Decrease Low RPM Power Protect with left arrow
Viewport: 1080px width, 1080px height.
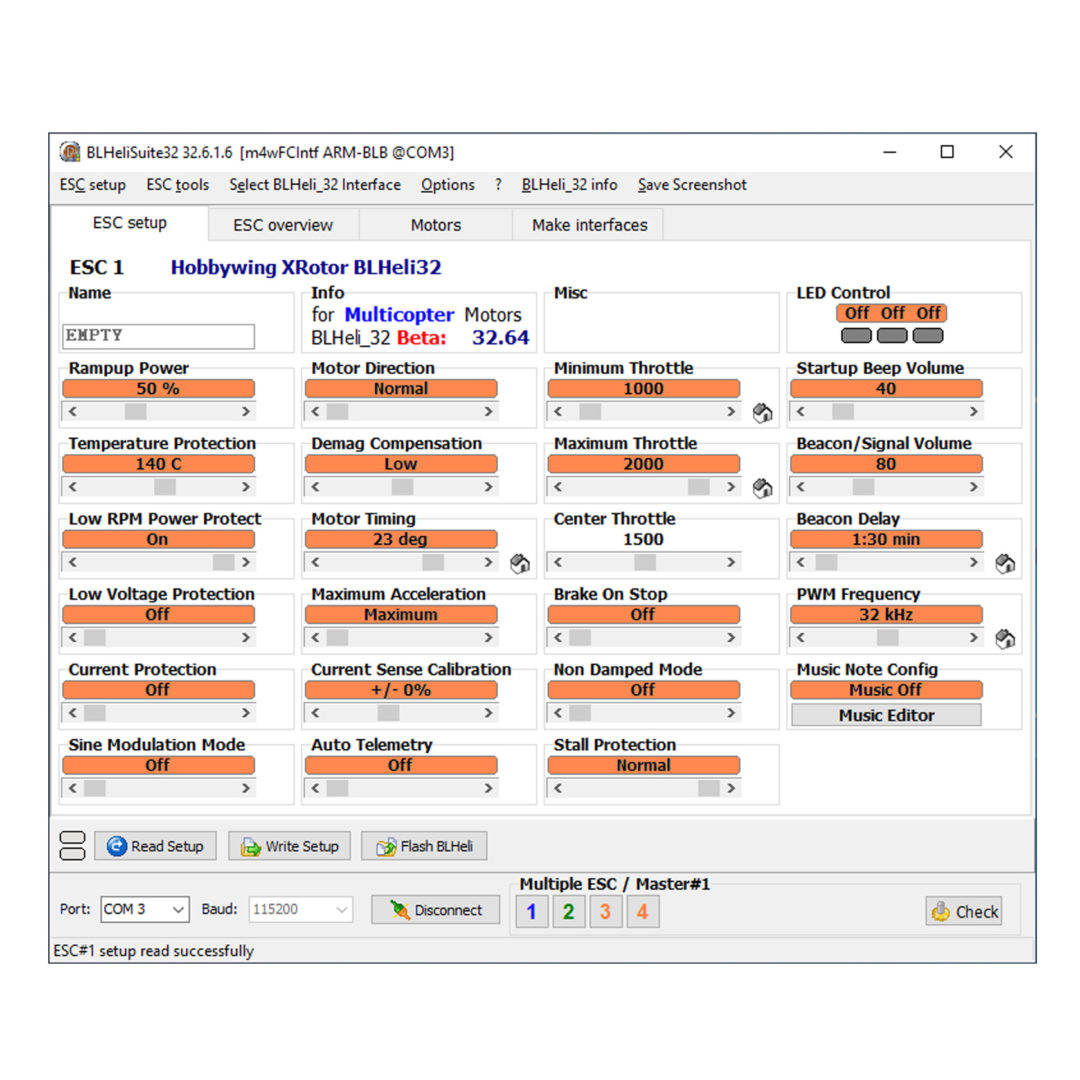pyautogui.click(x=72, y=562)
